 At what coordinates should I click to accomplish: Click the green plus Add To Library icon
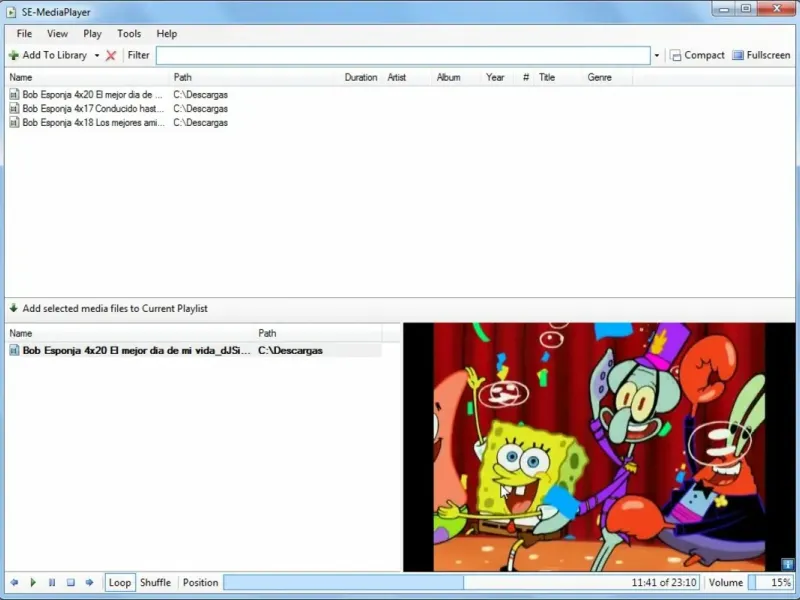pos(14,55)
